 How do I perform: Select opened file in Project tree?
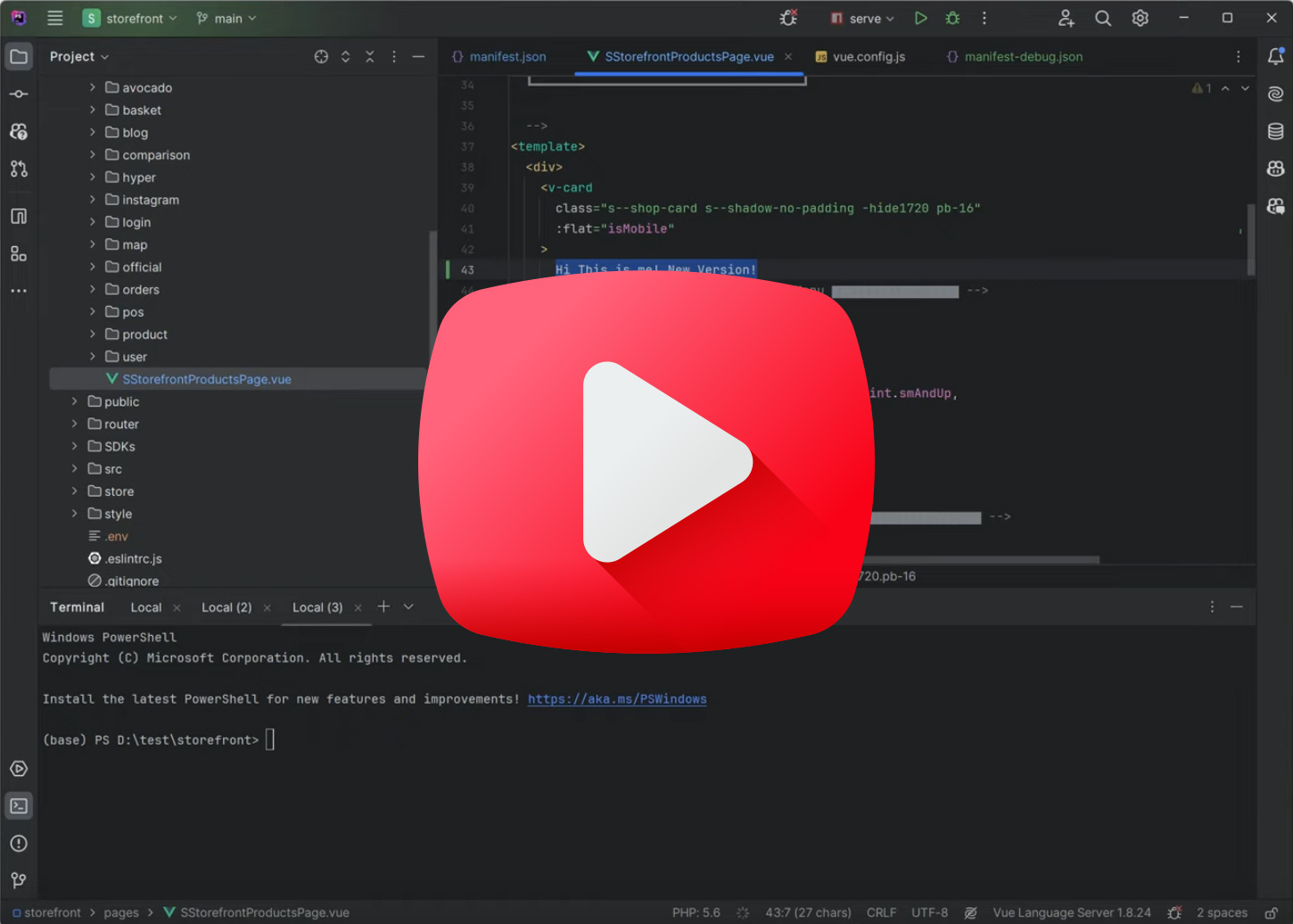click(x=321, y=56)
